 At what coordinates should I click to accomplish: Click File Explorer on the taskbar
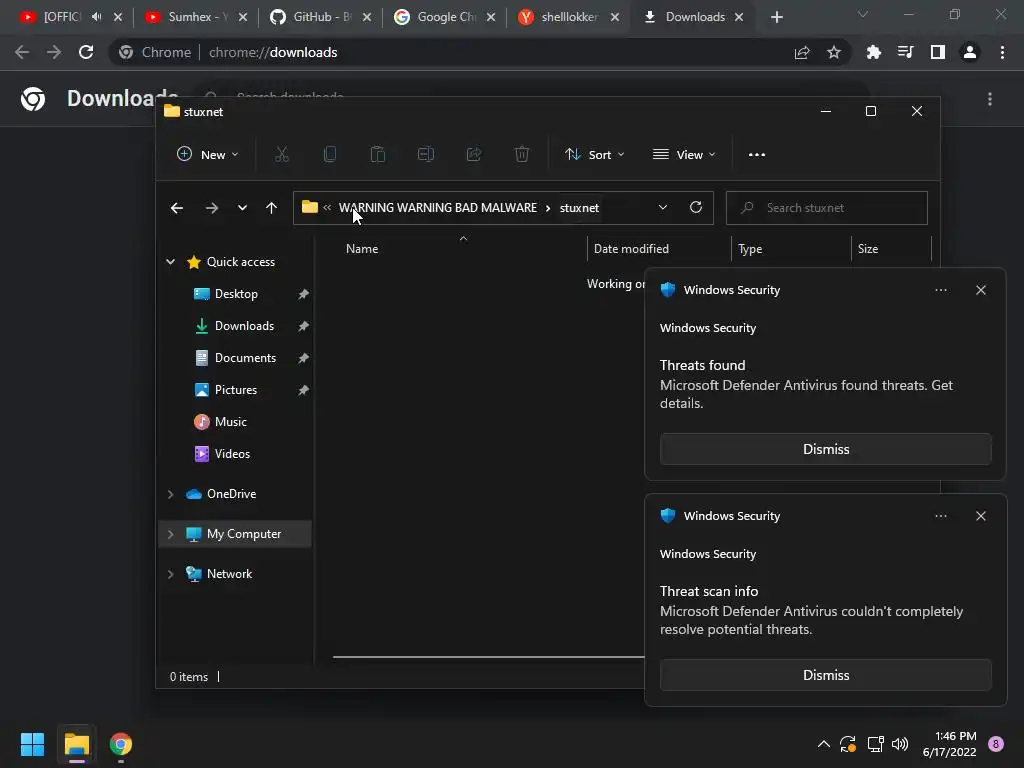click(x=77, y=744)
